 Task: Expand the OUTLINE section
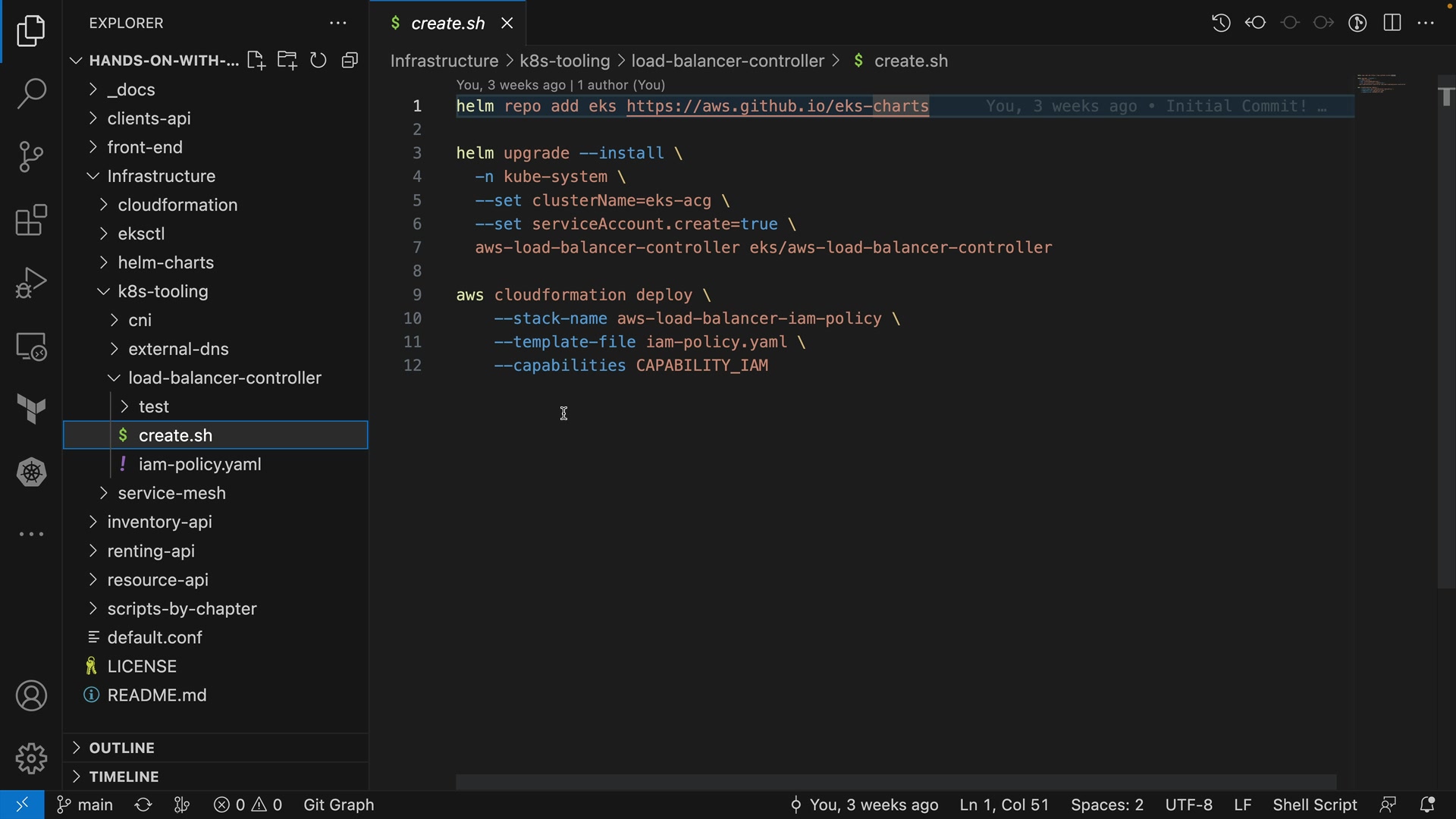pos(121,748)
